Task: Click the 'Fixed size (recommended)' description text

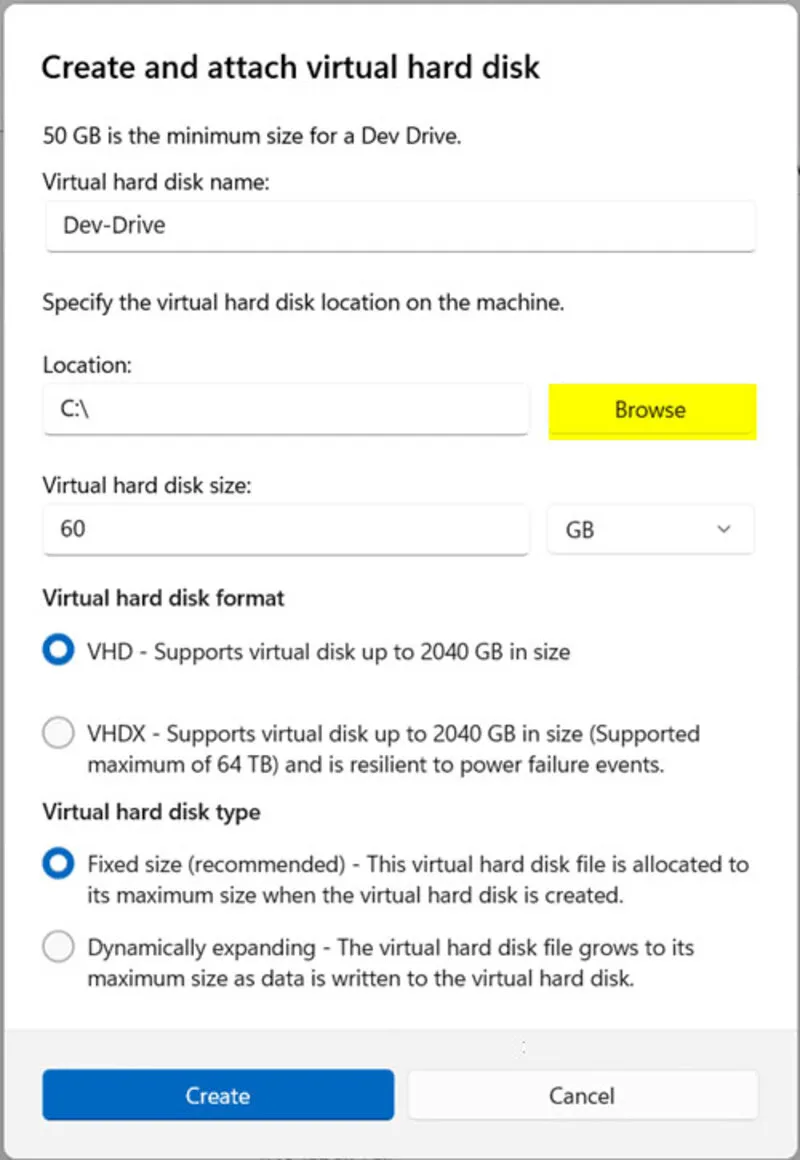Action: [418, 880]
